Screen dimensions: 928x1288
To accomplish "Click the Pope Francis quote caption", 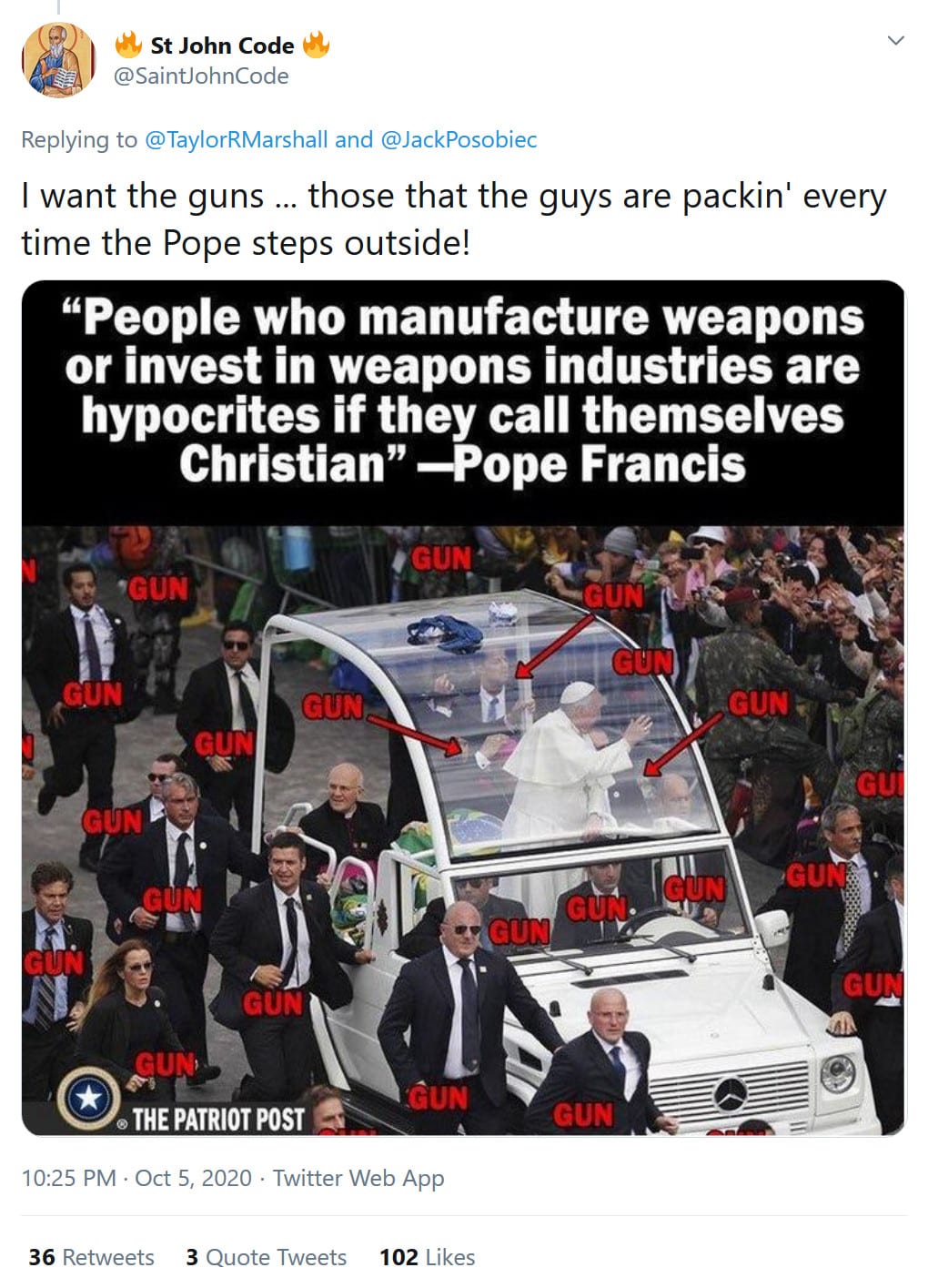I will coord(463,390).
